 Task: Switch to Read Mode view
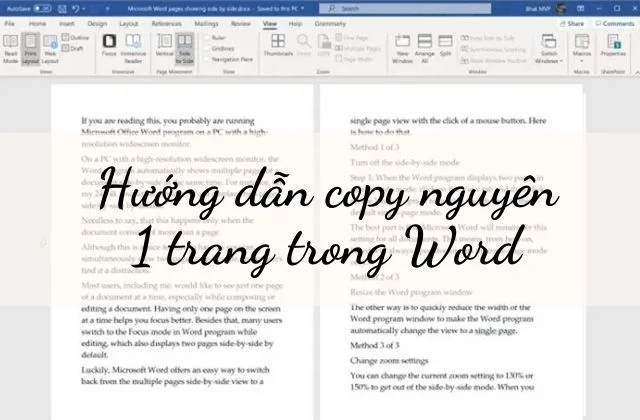(10, 49)
